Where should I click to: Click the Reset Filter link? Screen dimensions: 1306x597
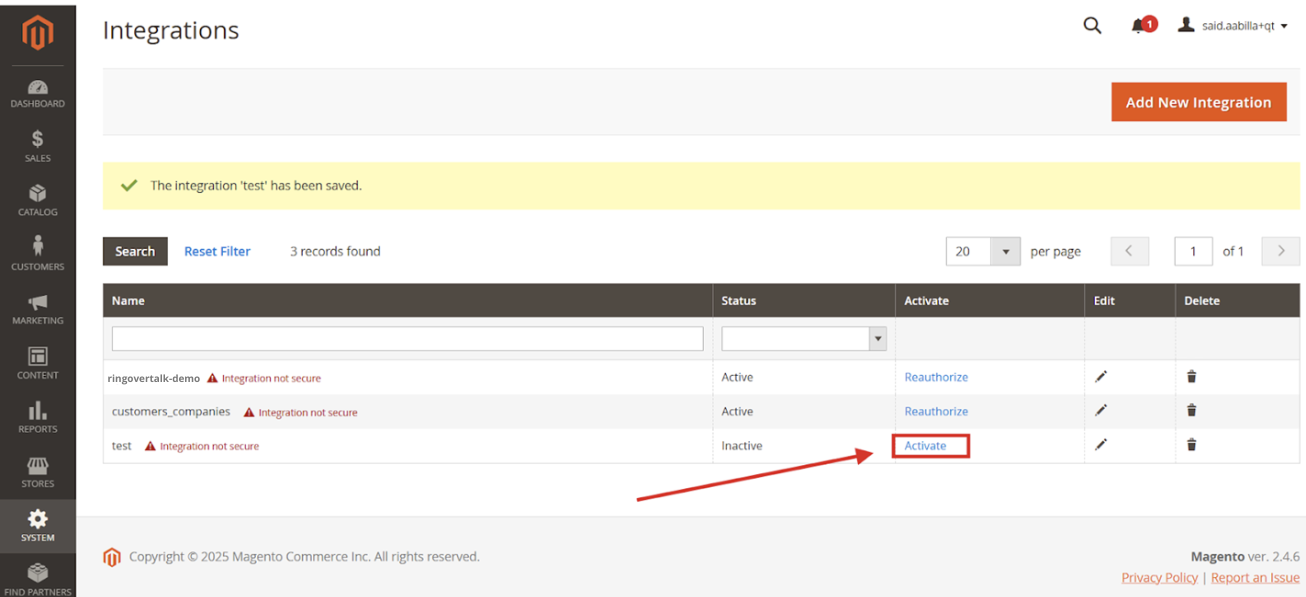217,251
